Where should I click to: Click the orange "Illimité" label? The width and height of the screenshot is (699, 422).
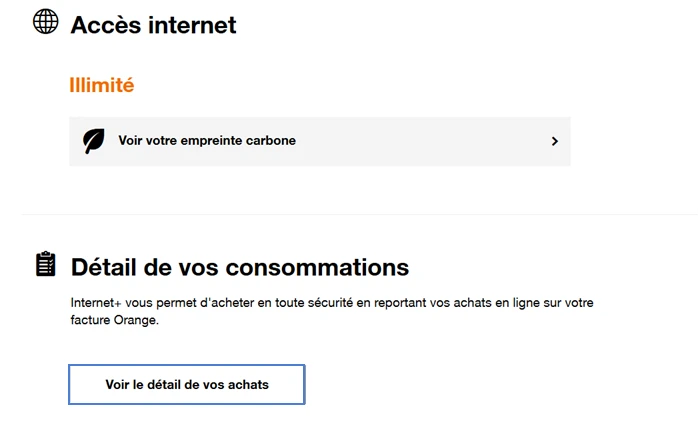(101, 85)
